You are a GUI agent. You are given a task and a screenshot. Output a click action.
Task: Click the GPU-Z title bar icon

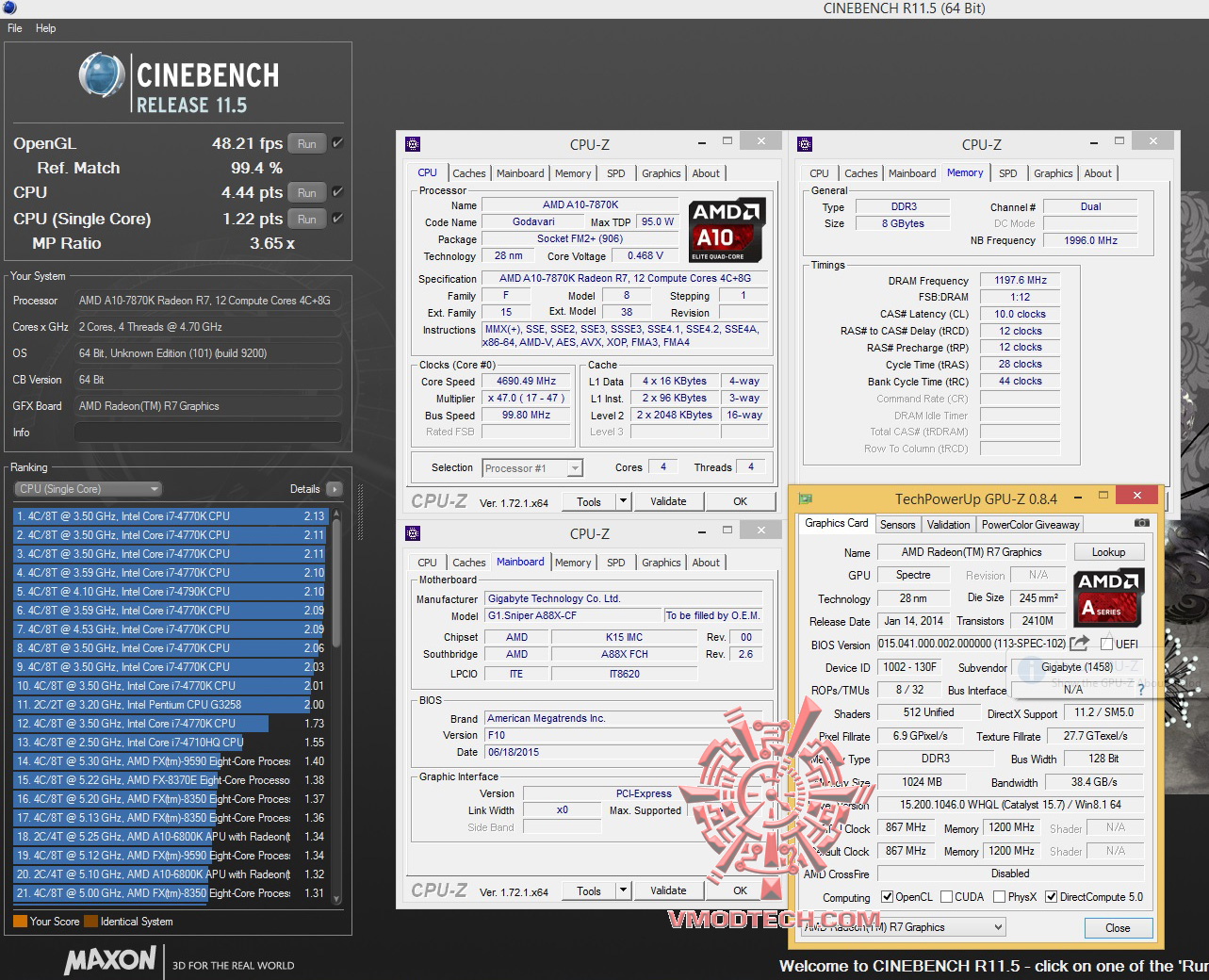pyautogui.click(x=805, y=498)
